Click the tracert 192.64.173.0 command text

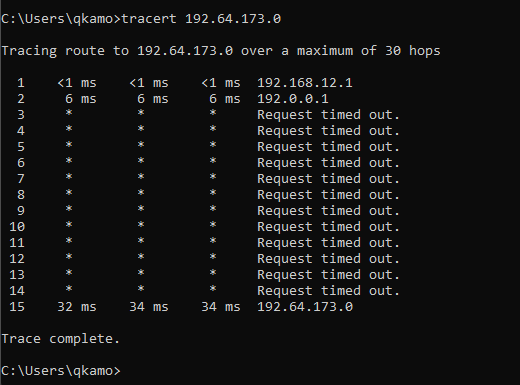coord(201,18)
